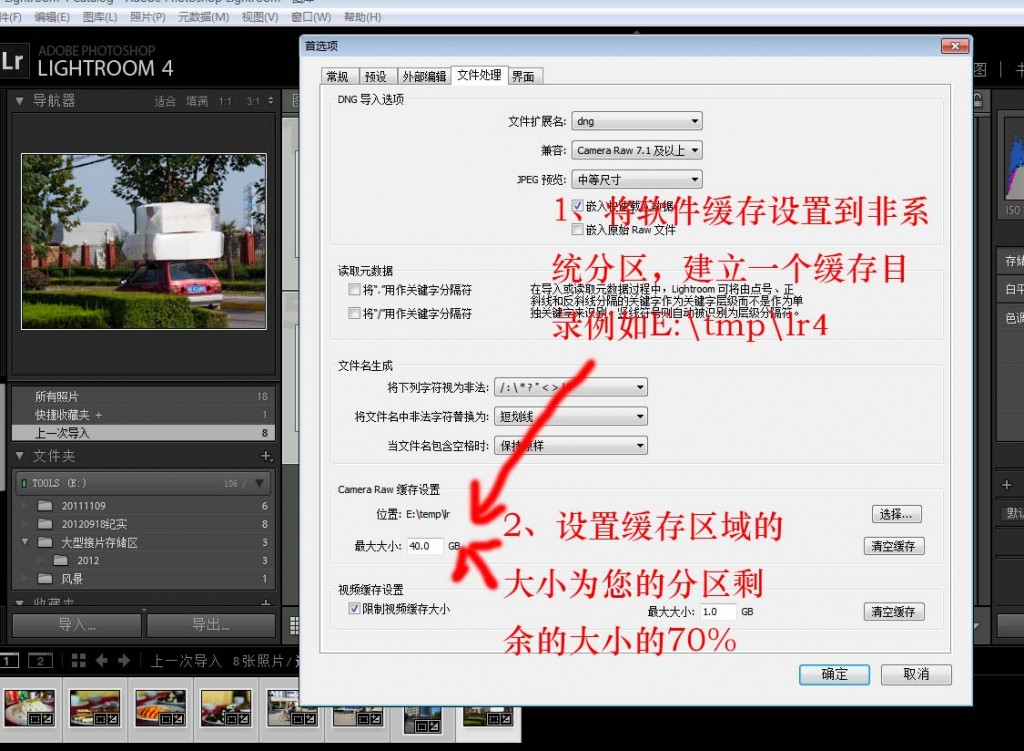The image size is (1024, 751).
Task: Click the 导出... button in Lightroom
Action: pyautogui.click(x=211, y=625)
